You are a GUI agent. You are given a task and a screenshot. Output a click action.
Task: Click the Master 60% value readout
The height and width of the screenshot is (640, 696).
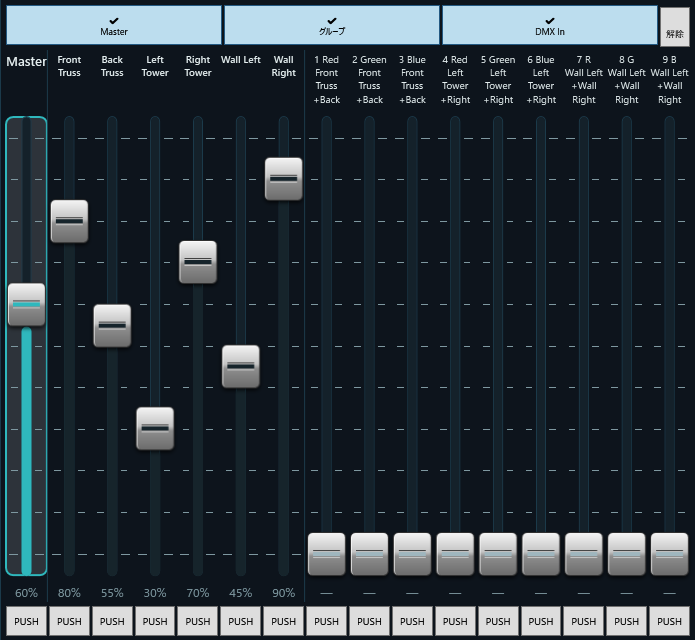(x=26, y=593)
